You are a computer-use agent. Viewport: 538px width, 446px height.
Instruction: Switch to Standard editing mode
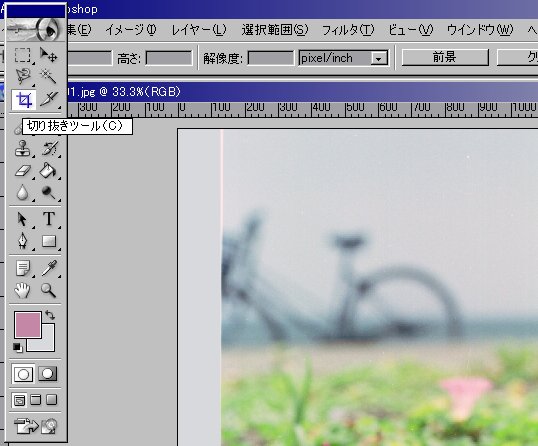pyautogui.click(x=23, y=374)
